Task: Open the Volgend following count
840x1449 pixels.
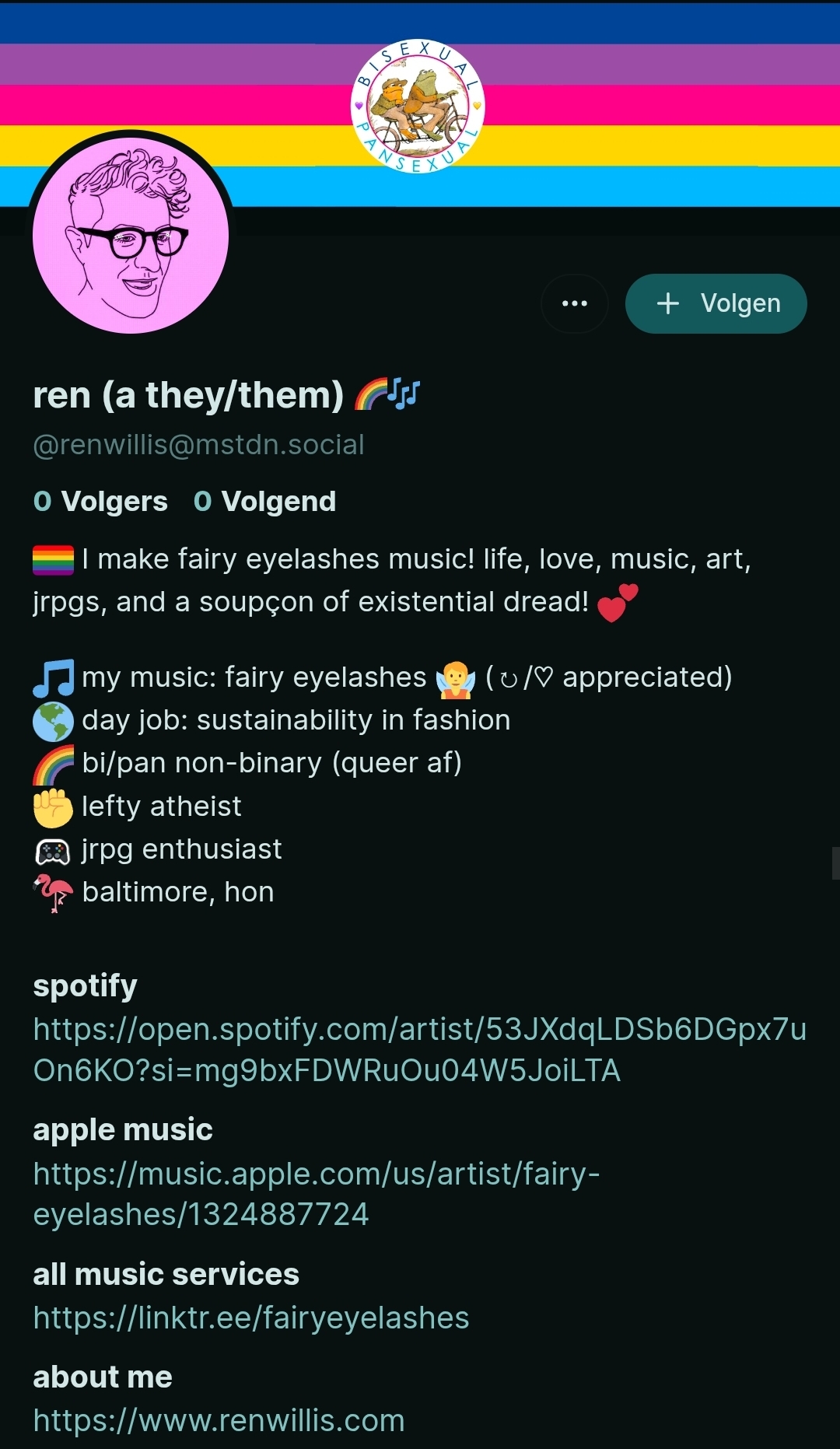Action: point(264,502)
